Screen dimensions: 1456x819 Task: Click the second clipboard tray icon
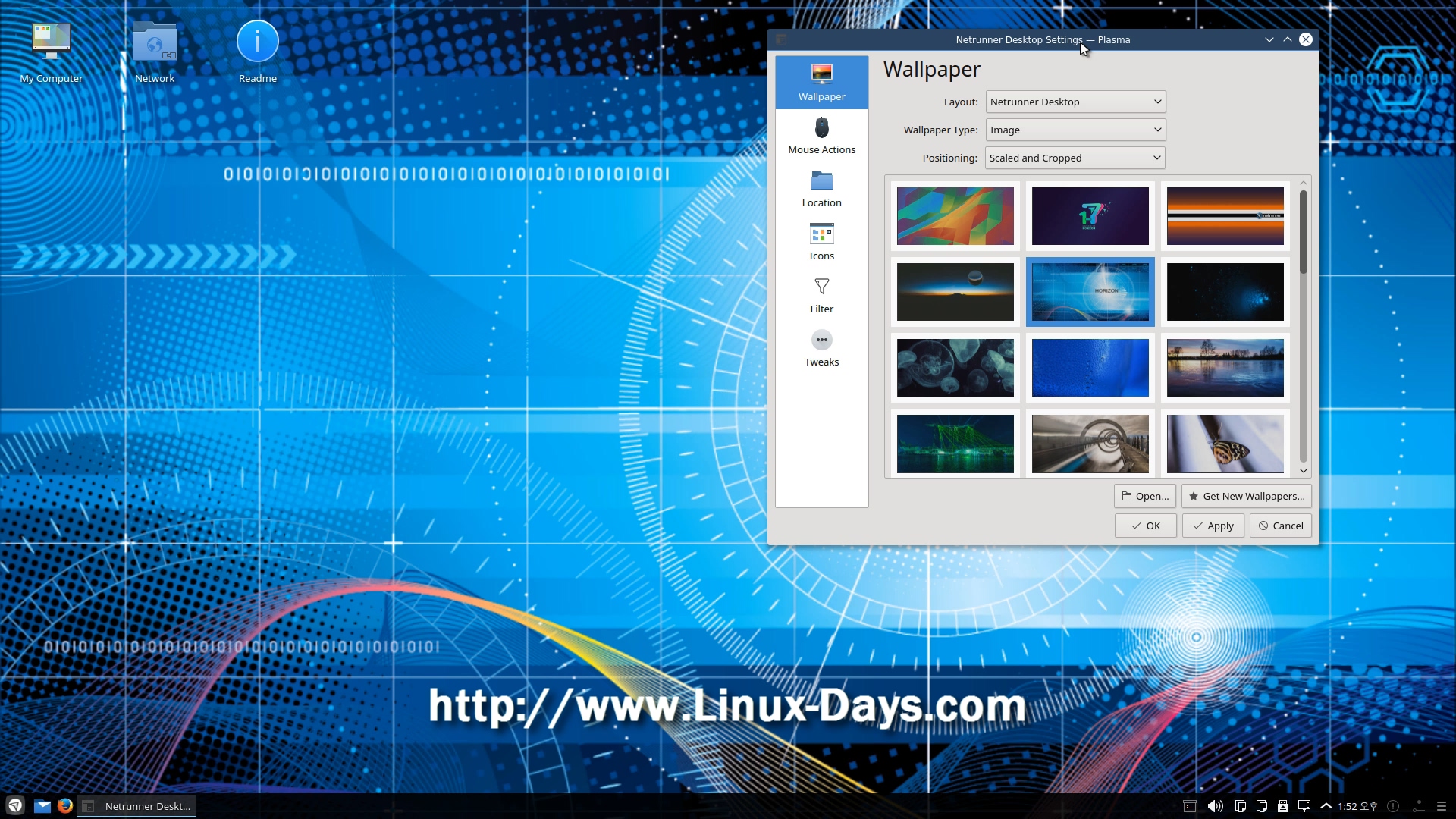[x=1262, y=806]
